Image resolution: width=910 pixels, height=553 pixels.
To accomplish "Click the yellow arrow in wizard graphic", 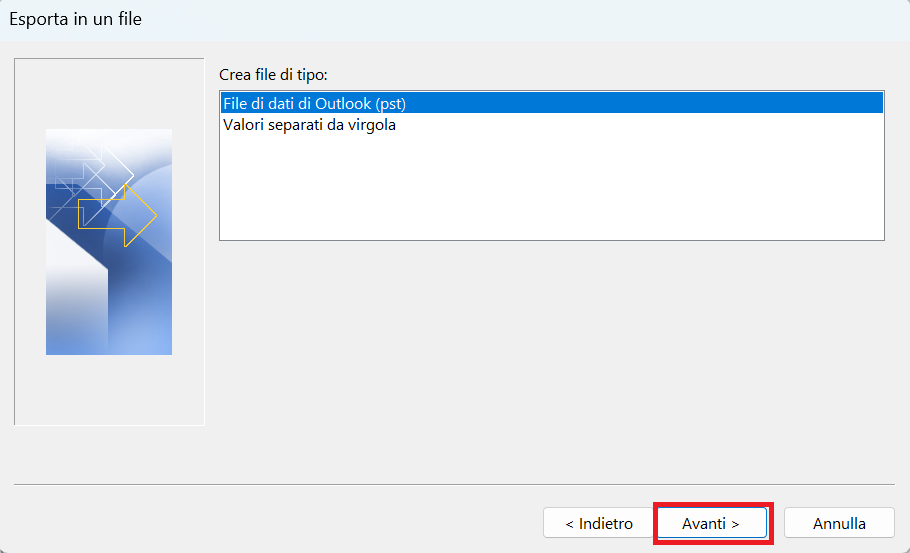I will tap(118, 215).
